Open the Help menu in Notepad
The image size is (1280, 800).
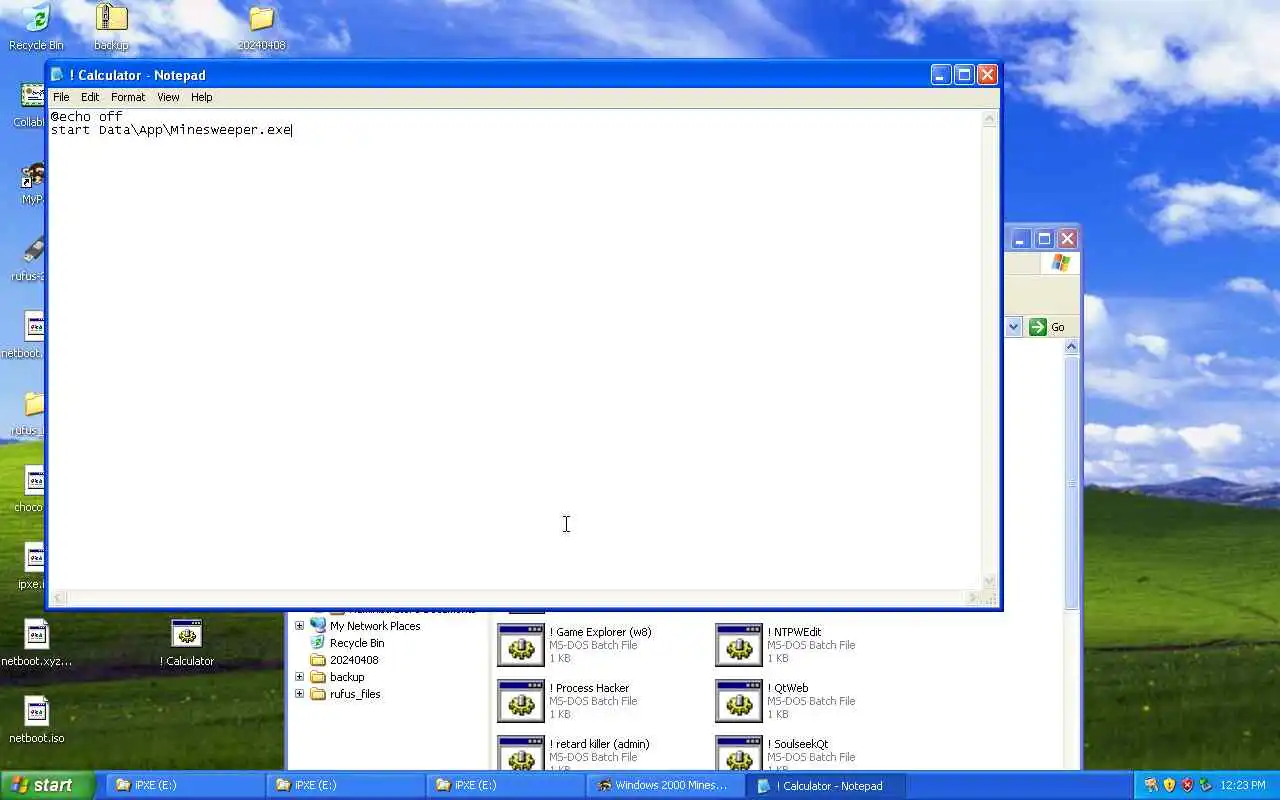(202, 97)
